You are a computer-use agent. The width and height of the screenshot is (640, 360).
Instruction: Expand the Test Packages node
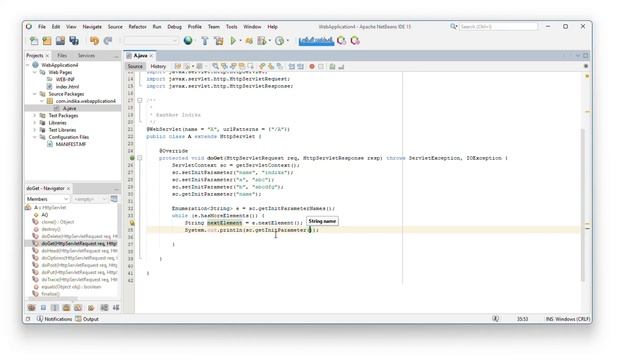[35, 116]
